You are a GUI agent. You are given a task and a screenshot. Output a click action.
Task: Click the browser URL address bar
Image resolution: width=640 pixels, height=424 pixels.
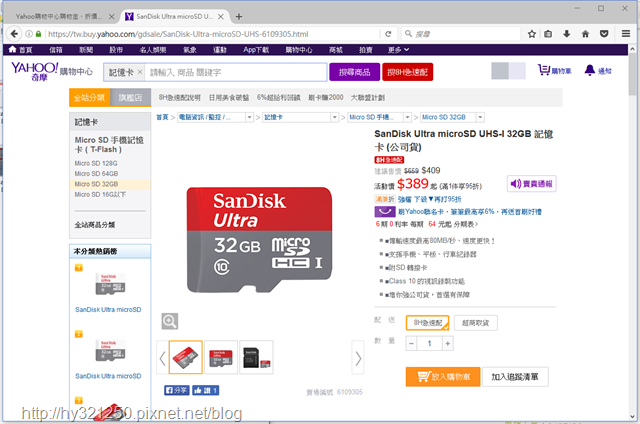[x=212, y=34]
